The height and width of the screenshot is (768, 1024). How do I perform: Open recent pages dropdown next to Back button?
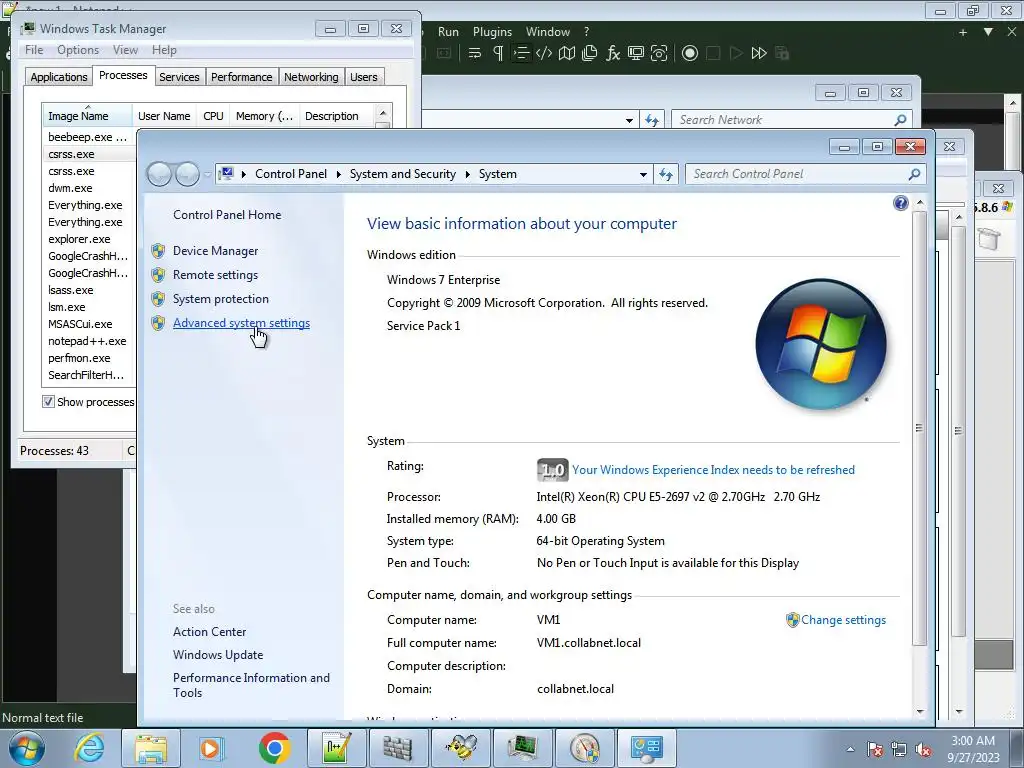coord(207,174)
